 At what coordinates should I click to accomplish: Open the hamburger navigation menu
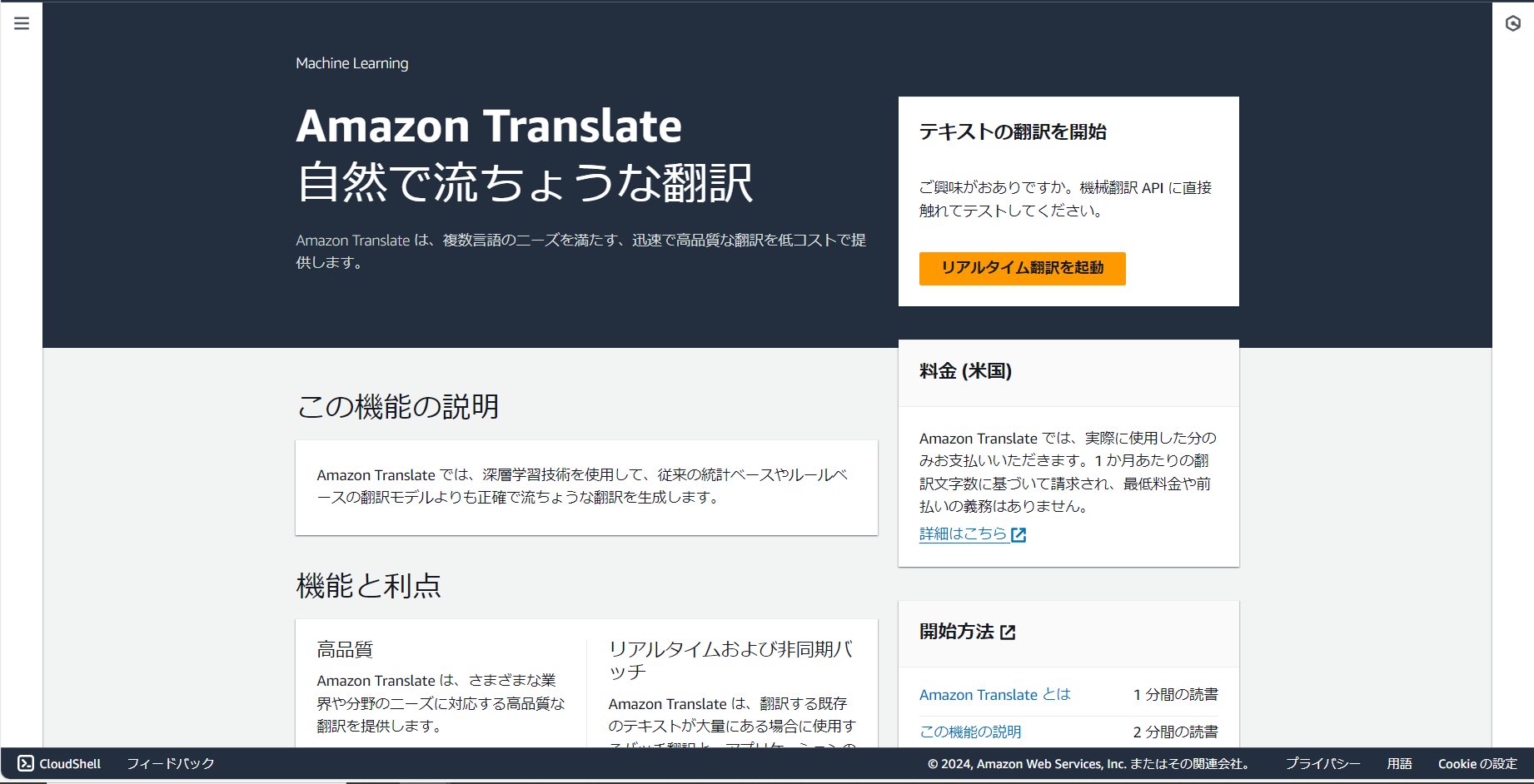tap(22, 23)
